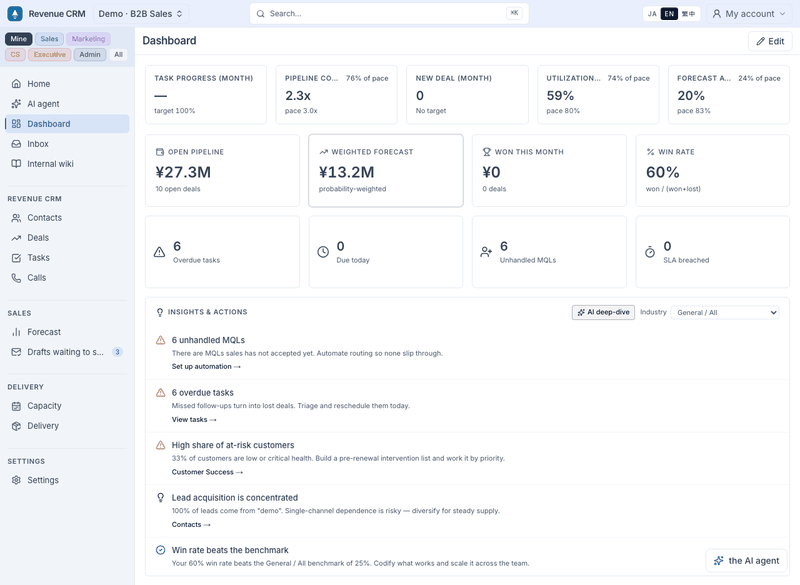
Task: Click the Dashboard grid icon in sidebar
Action: (x=16, y=123)
